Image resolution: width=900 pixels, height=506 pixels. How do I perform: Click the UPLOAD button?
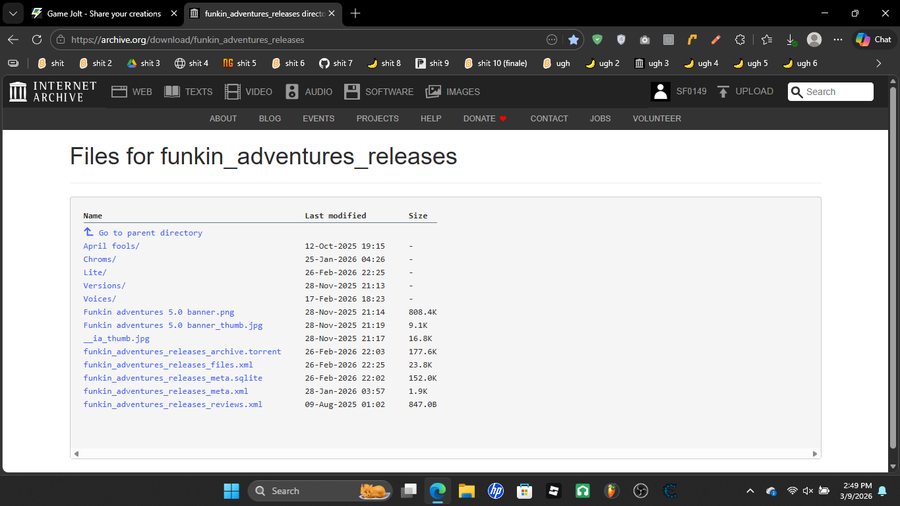pos(745,91)
